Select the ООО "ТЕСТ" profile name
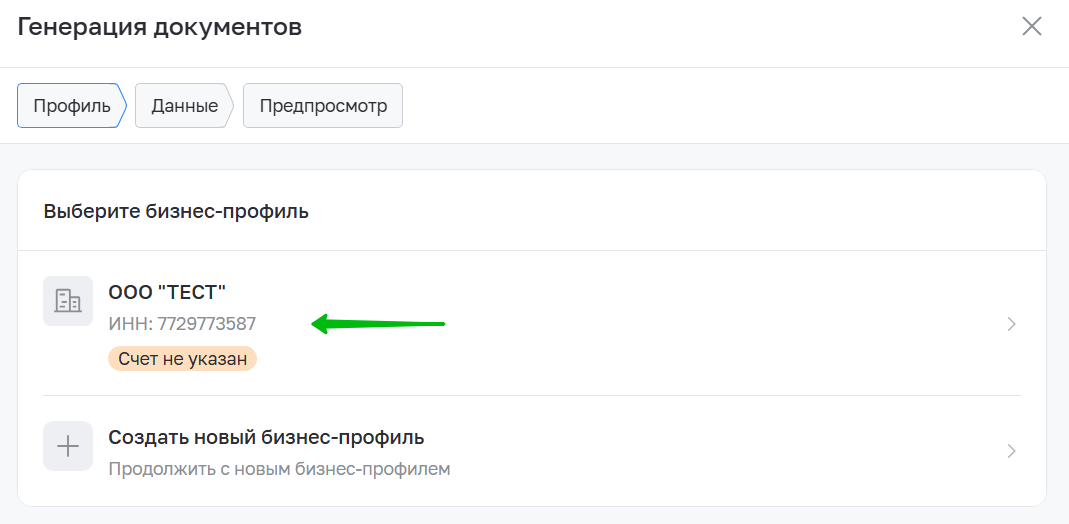Screen dimensions: 1069x524 (x=167, y=292)
